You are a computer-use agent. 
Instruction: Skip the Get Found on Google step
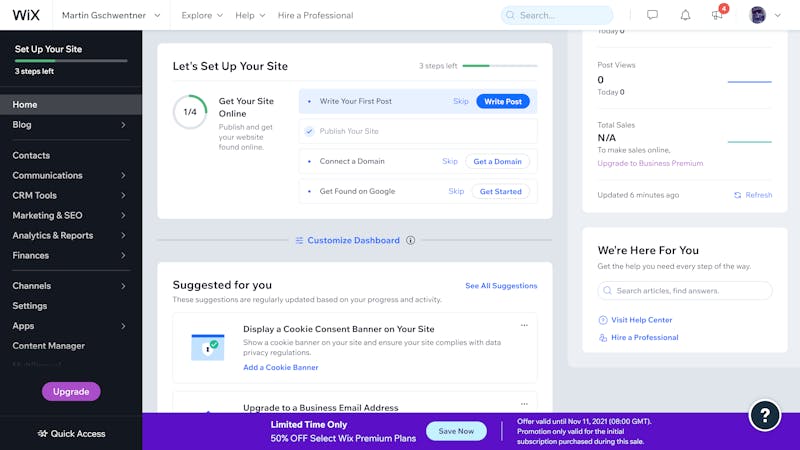point(456,191)
